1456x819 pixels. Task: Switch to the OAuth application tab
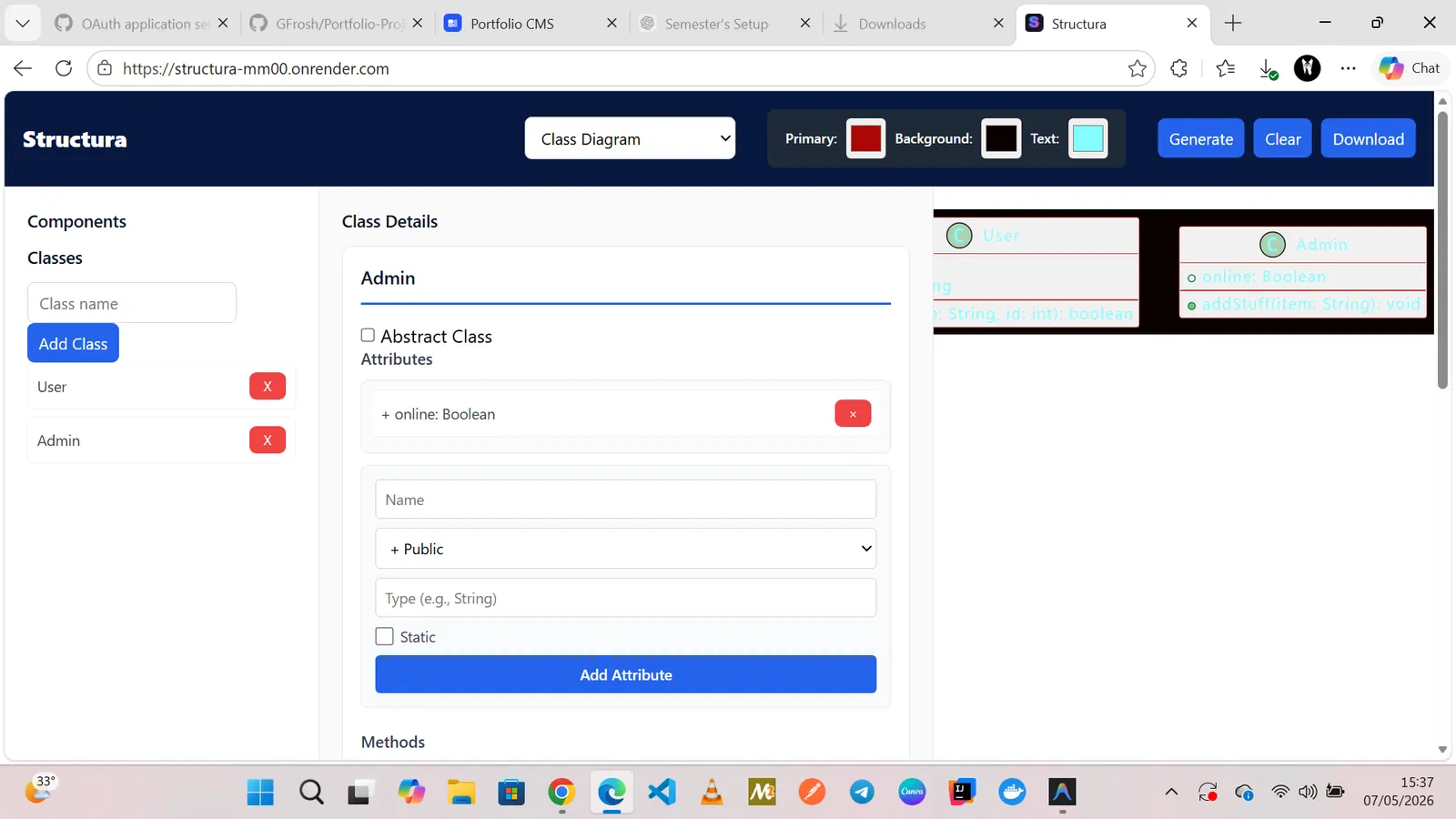(143, 24)
